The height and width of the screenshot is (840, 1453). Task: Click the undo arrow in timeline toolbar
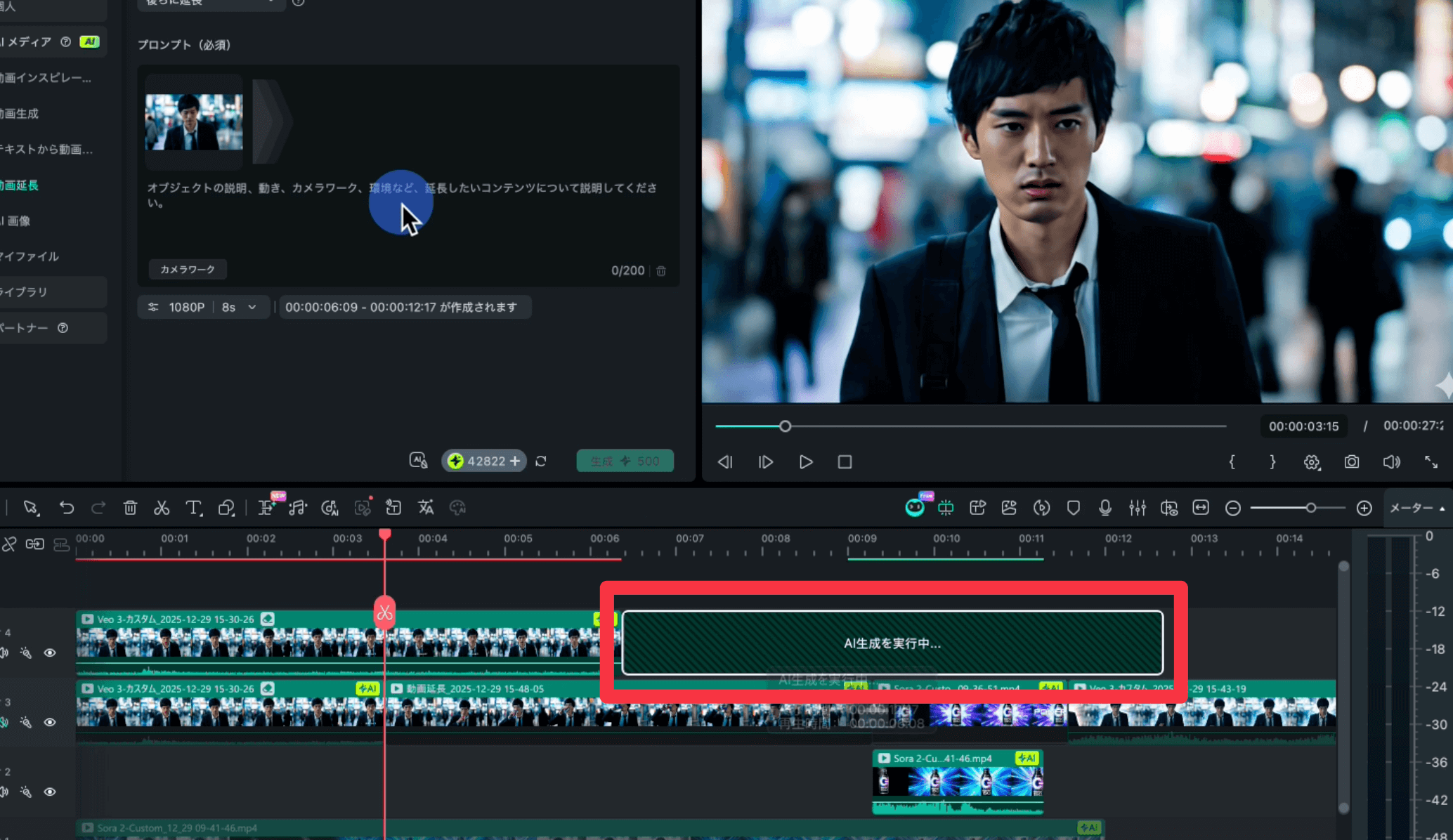coord(67,507)
